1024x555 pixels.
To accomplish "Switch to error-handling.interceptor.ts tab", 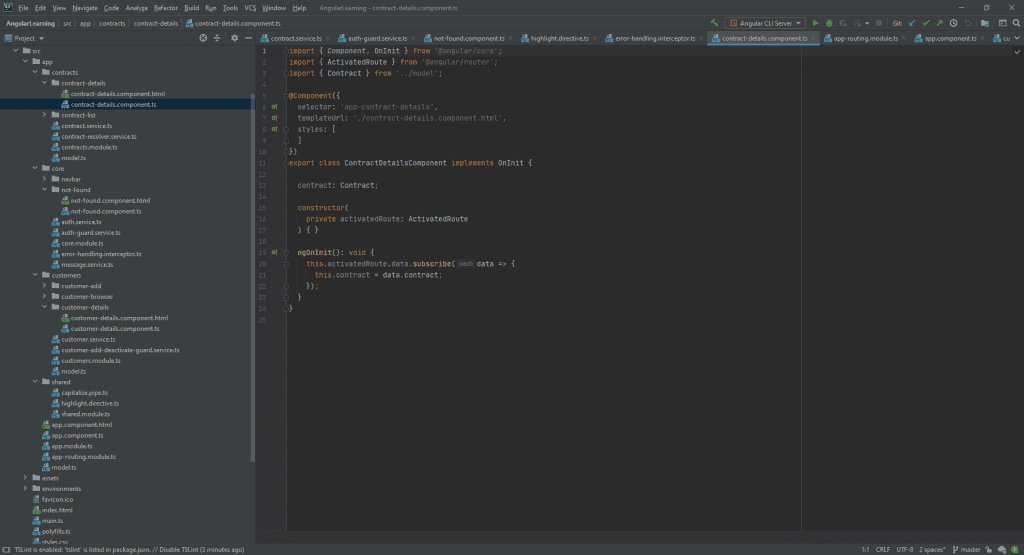I will pos(654,39).
